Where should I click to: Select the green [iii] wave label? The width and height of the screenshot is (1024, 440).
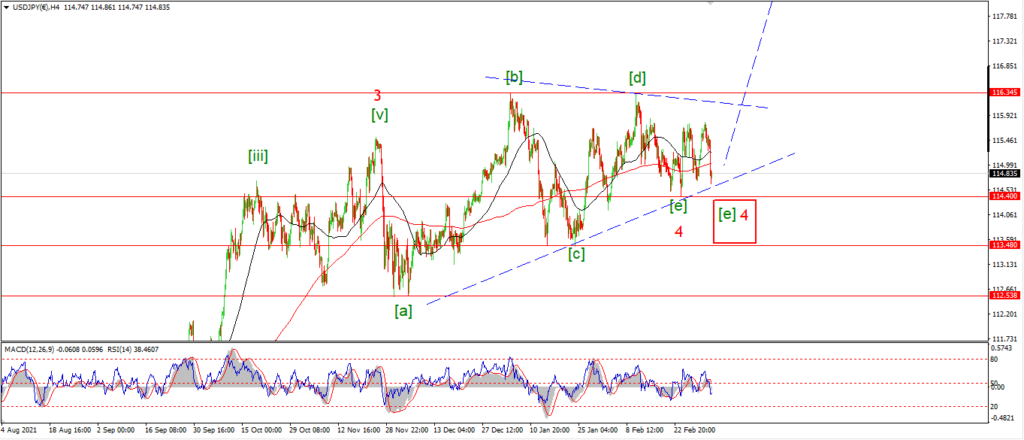coord(258,156)
